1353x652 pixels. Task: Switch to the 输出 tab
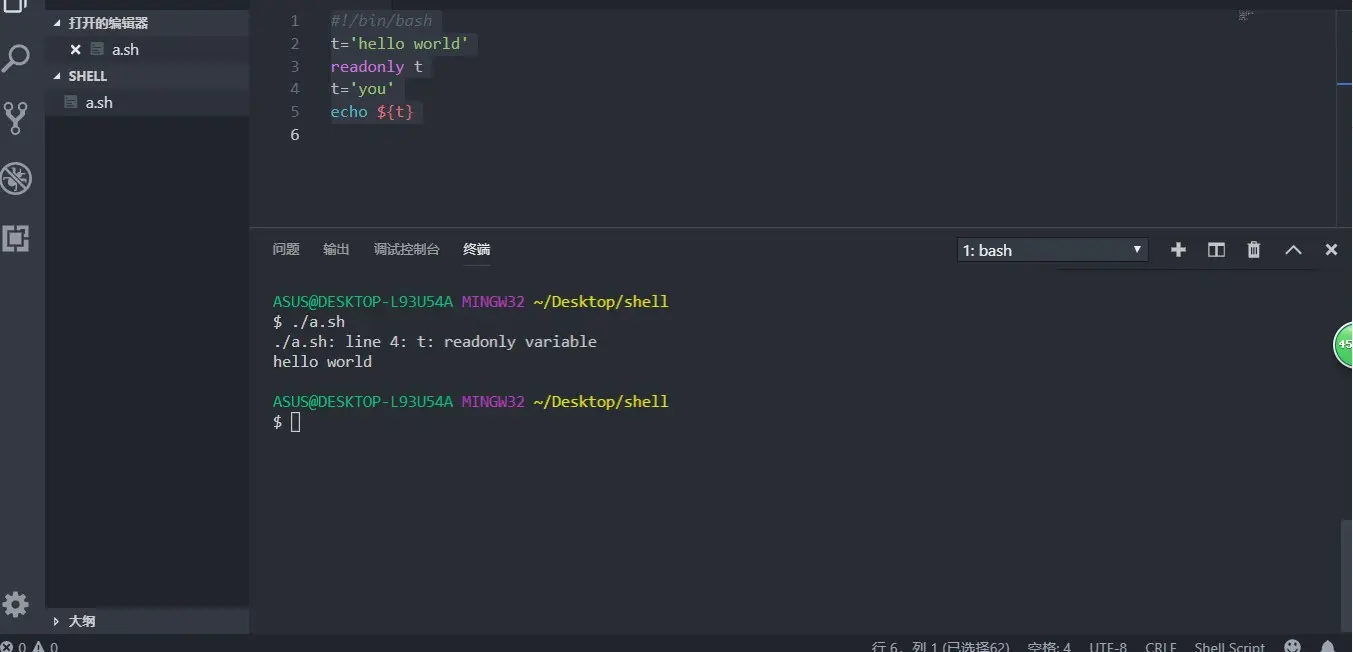[336, 249]
